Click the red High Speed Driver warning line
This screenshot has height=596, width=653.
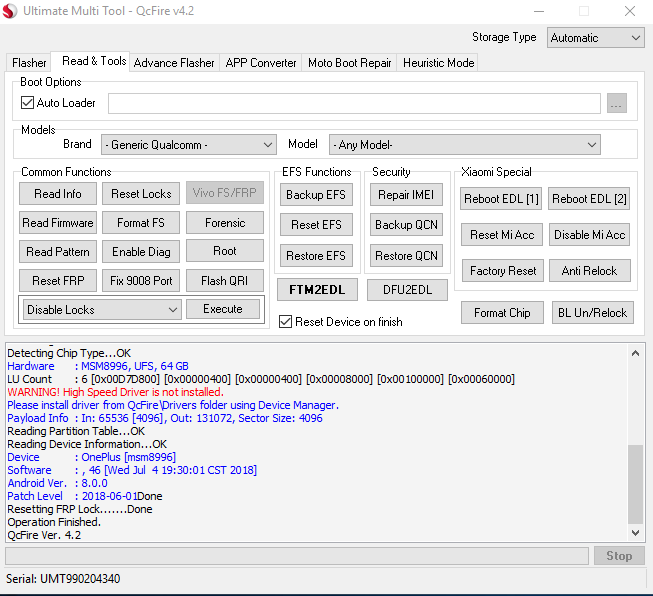tap(115, 392)
